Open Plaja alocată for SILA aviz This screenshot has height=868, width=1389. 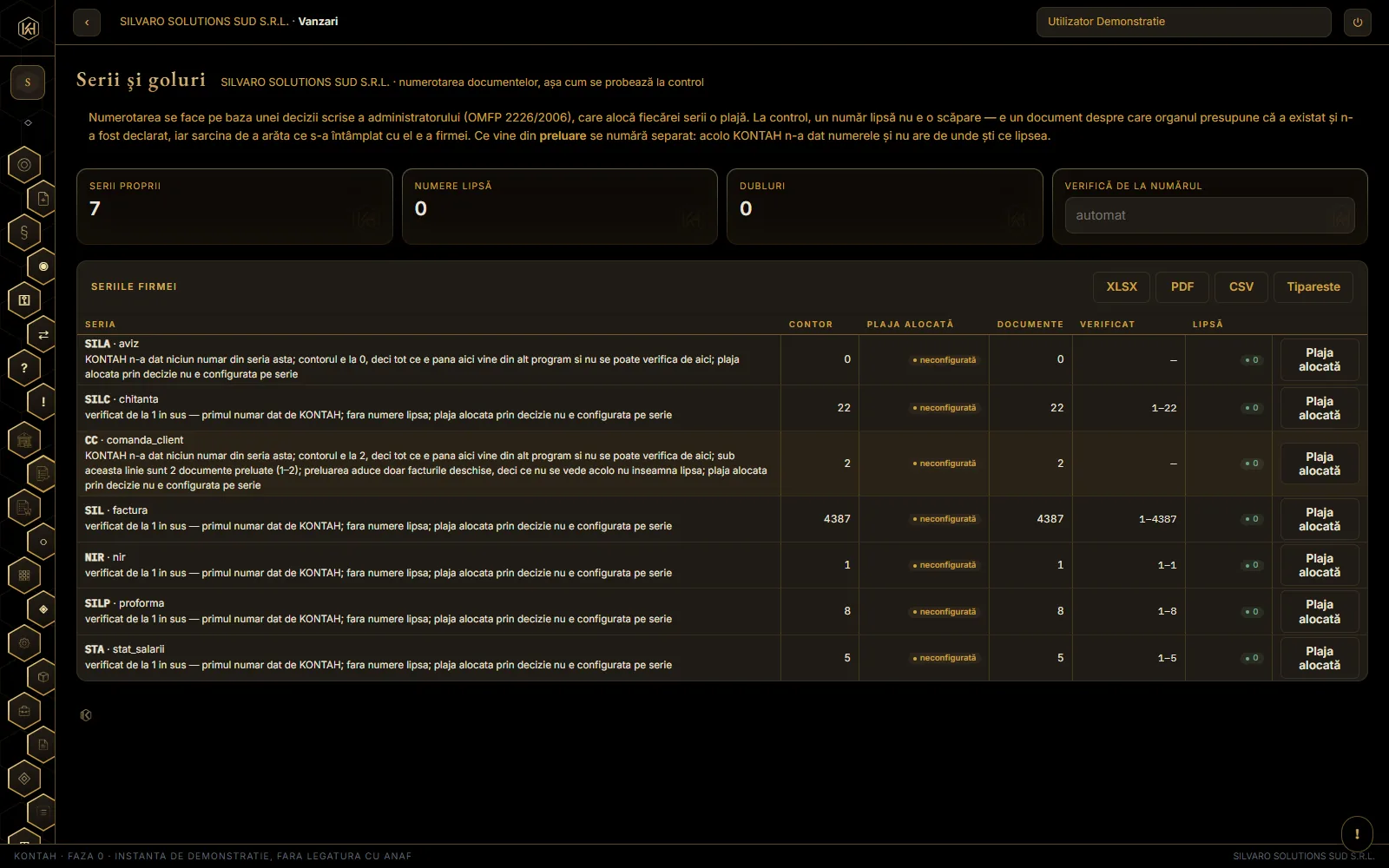pos(1320,360)
